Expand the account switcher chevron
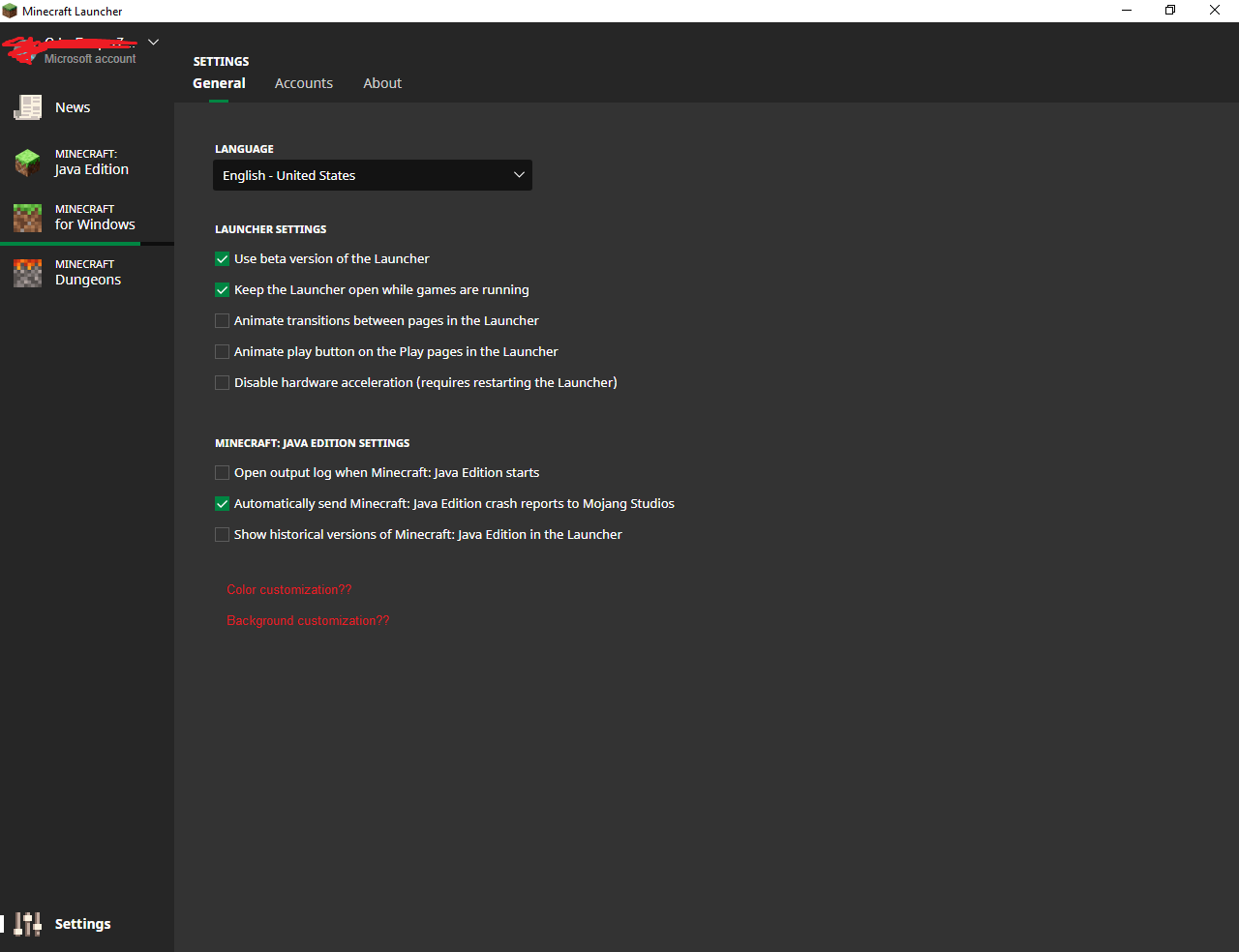This screenshot has height=952, width=1239. tap(153, 43)
